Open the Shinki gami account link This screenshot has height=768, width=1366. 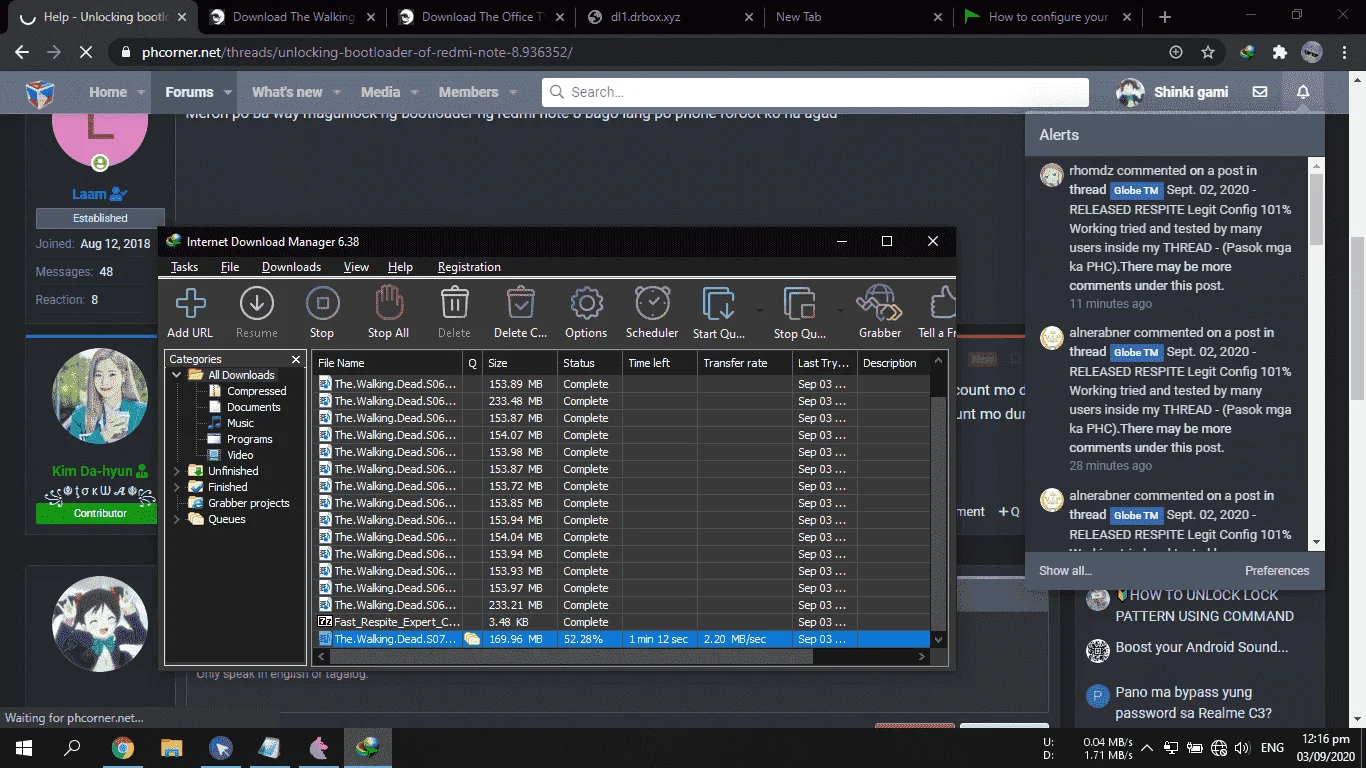[1172, 92]
